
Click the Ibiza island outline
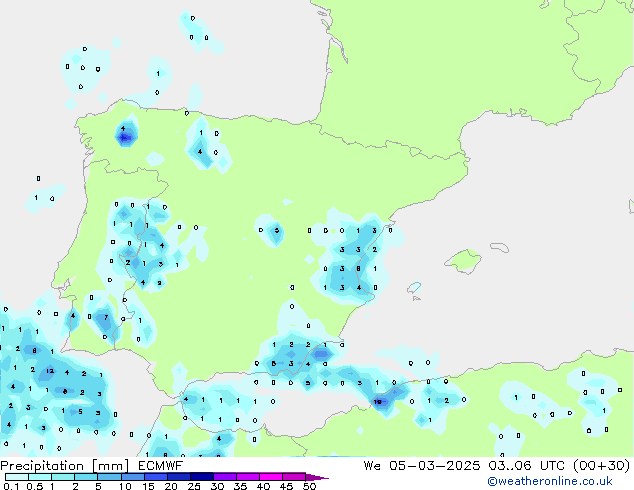click(x=414, y=288)
